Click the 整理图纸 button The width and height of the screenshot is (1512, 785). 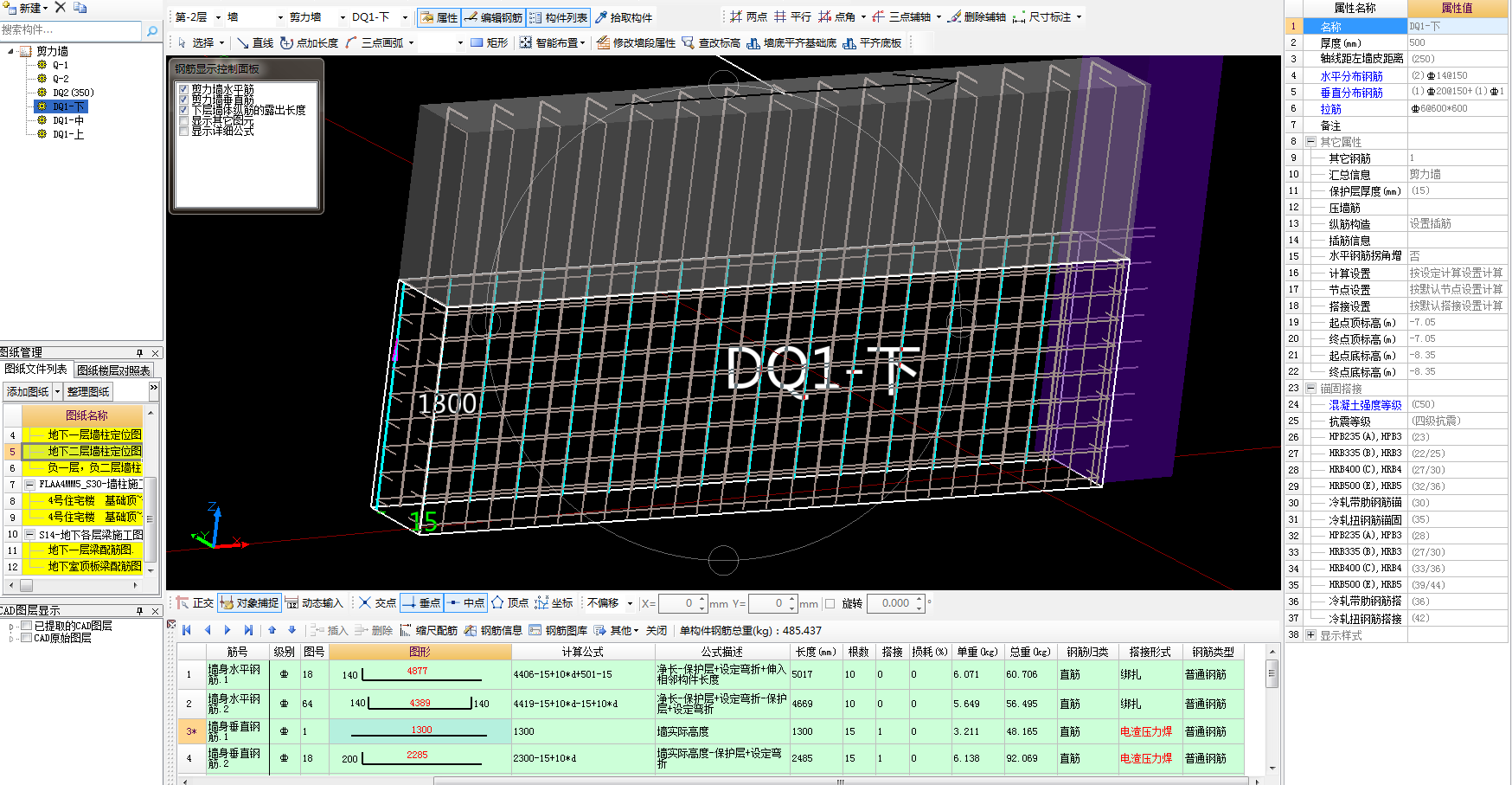(88, 392)
